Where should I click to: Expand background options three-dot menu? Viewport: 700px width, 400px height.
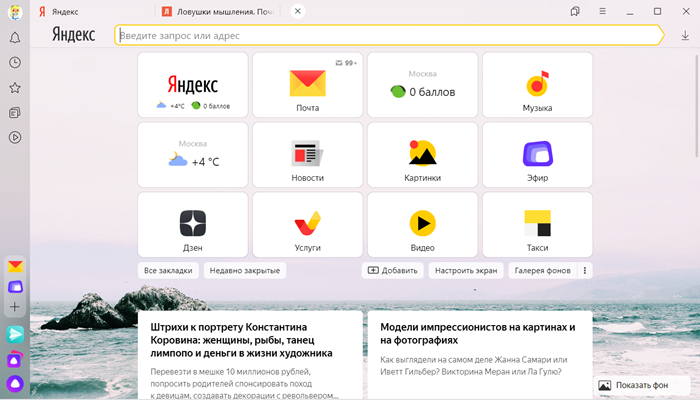(585, 271)
